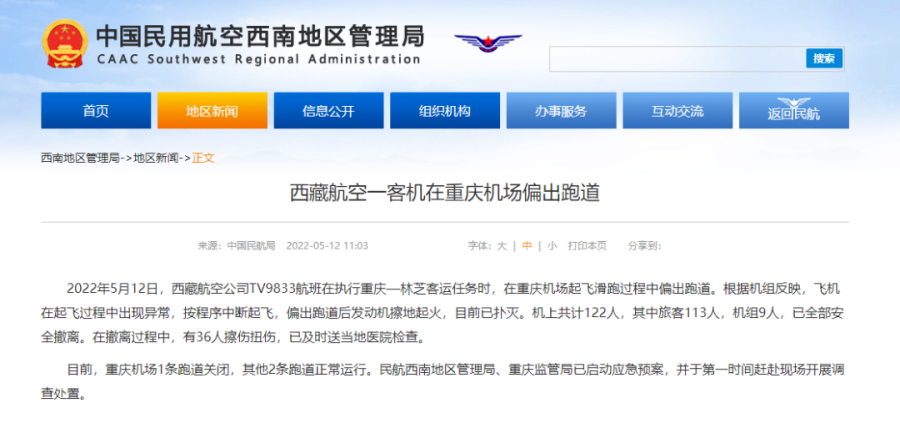
Task: Navigate to the 办事服务 tab
Action: coord(560,111)
